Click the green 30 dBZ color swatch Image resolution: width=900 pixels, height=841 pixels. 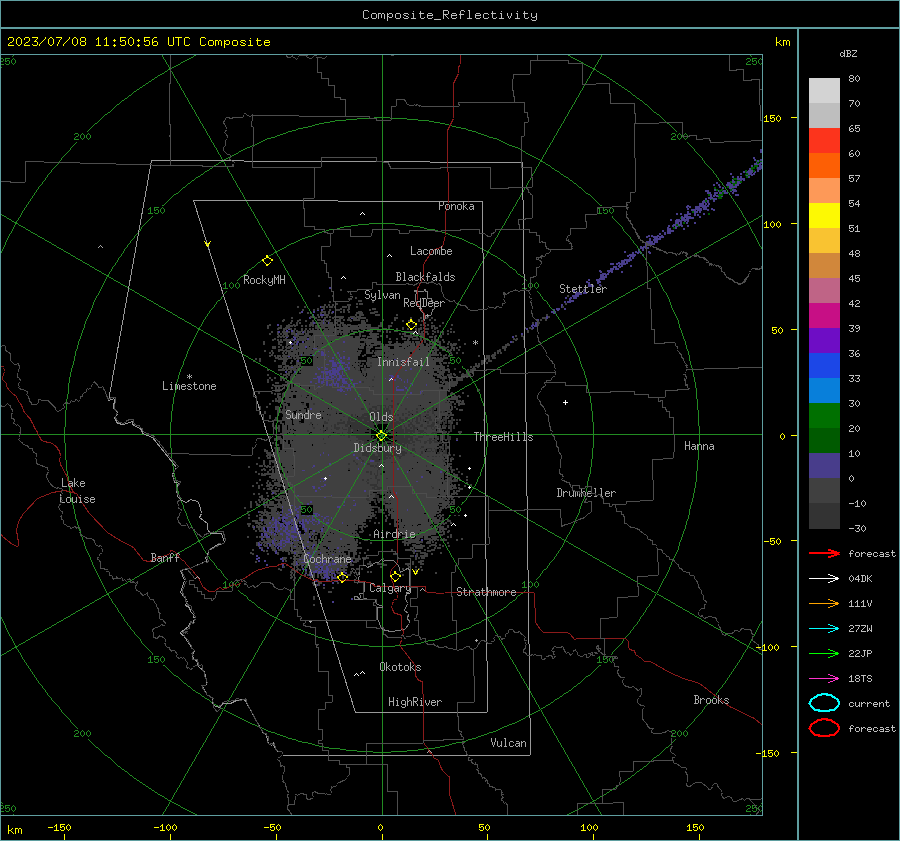pos(824,416)
